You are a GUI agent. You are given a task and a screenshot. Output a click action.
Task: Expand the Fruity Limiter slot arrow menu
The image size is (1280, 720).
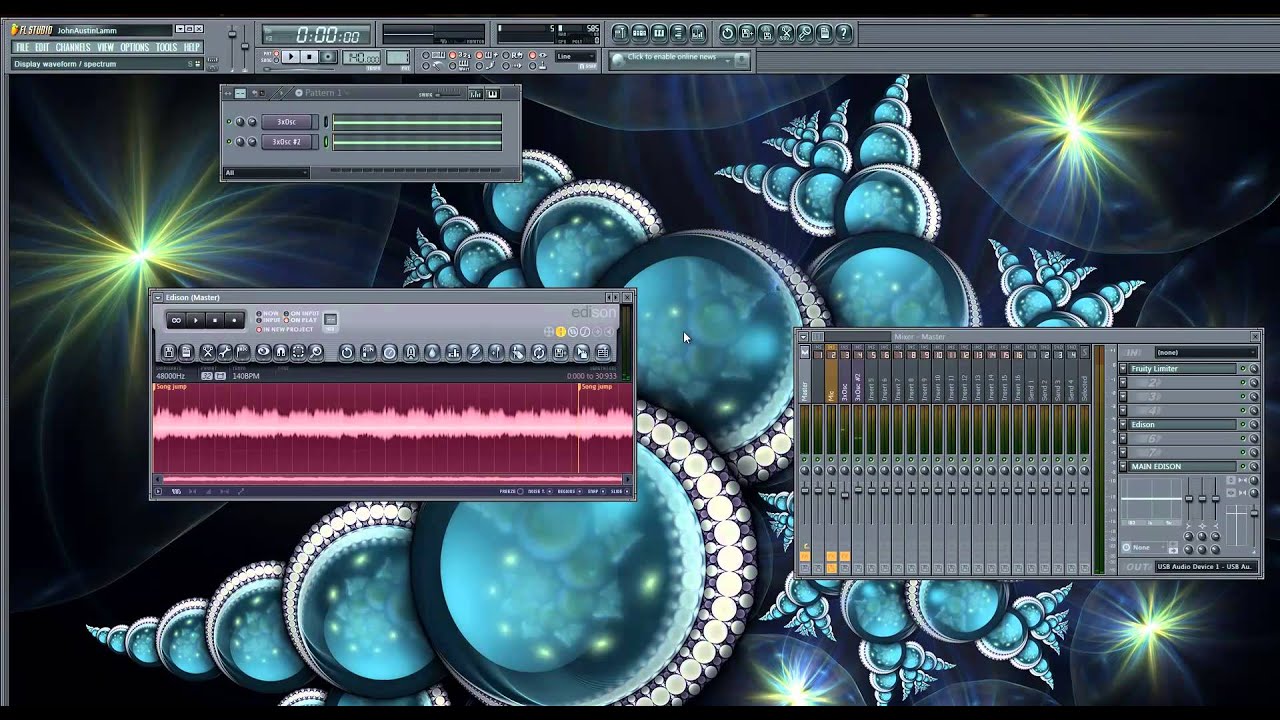[x=1123, y=369]
